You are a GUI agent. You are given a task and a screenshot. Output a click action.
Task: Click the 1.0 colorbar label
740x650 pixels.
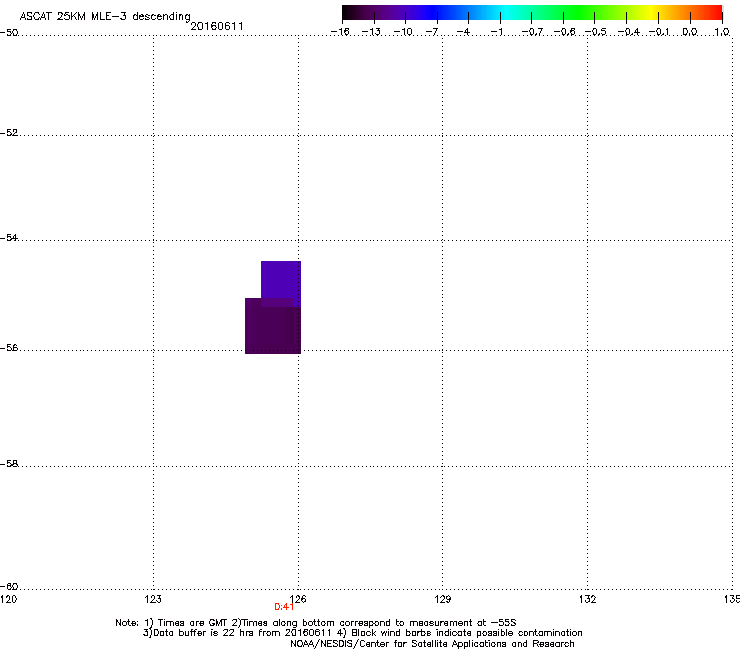(x=722, y=32)
